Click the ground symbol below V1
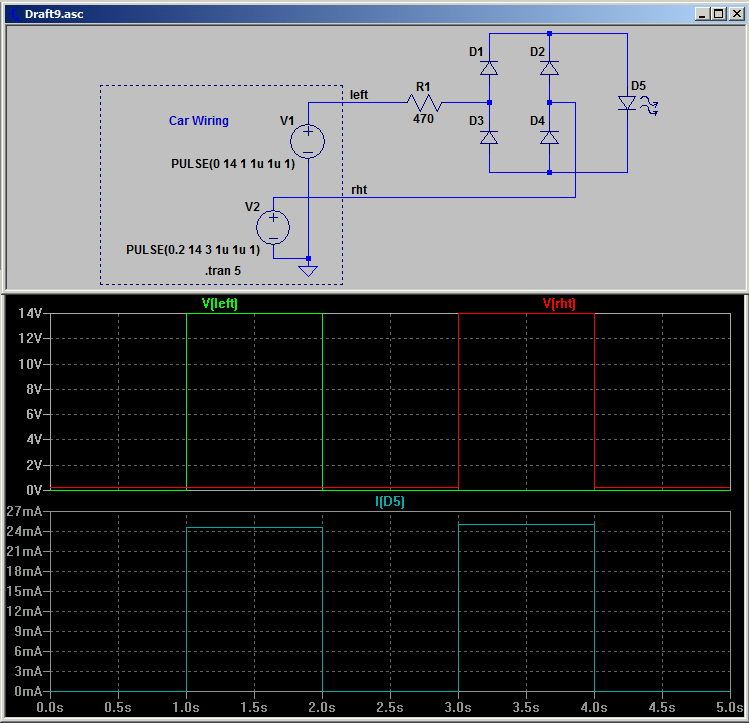 click(308, 271)
